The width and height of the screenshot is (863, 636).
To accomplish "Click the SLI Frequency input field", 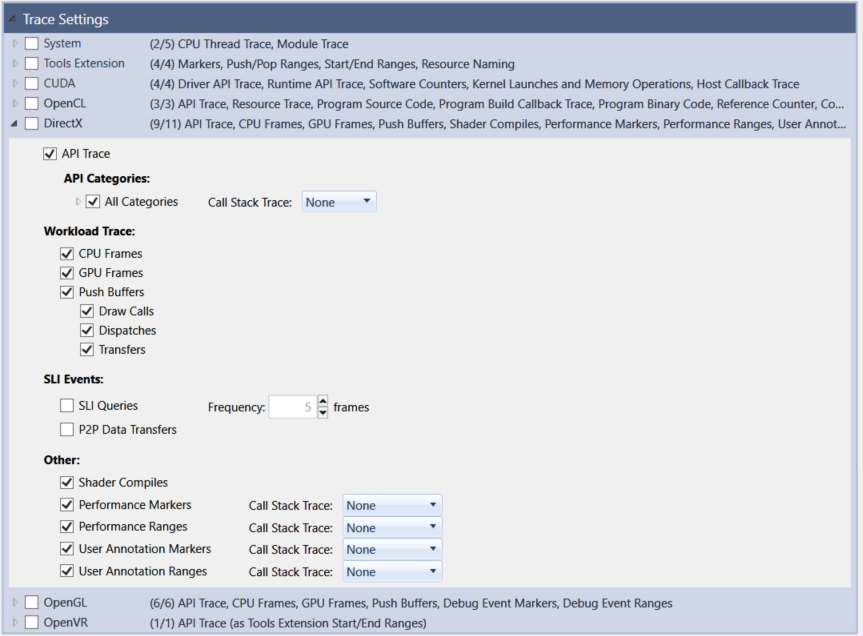I will point(292,407).
